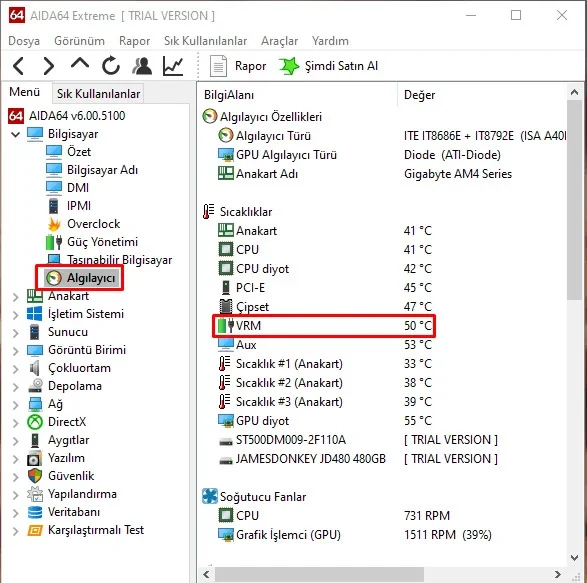Open the graph chart toolbar icon
Screen dimensions: 587x583
click(x=173, y=66)
